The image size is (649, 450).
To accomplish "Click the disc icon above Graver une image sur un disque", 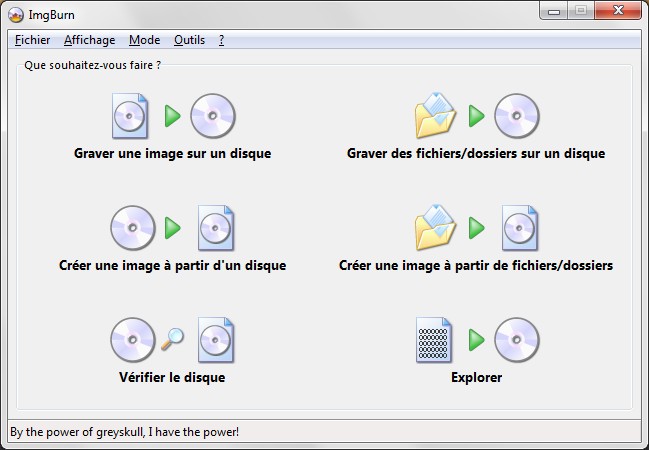I will 213,116.
